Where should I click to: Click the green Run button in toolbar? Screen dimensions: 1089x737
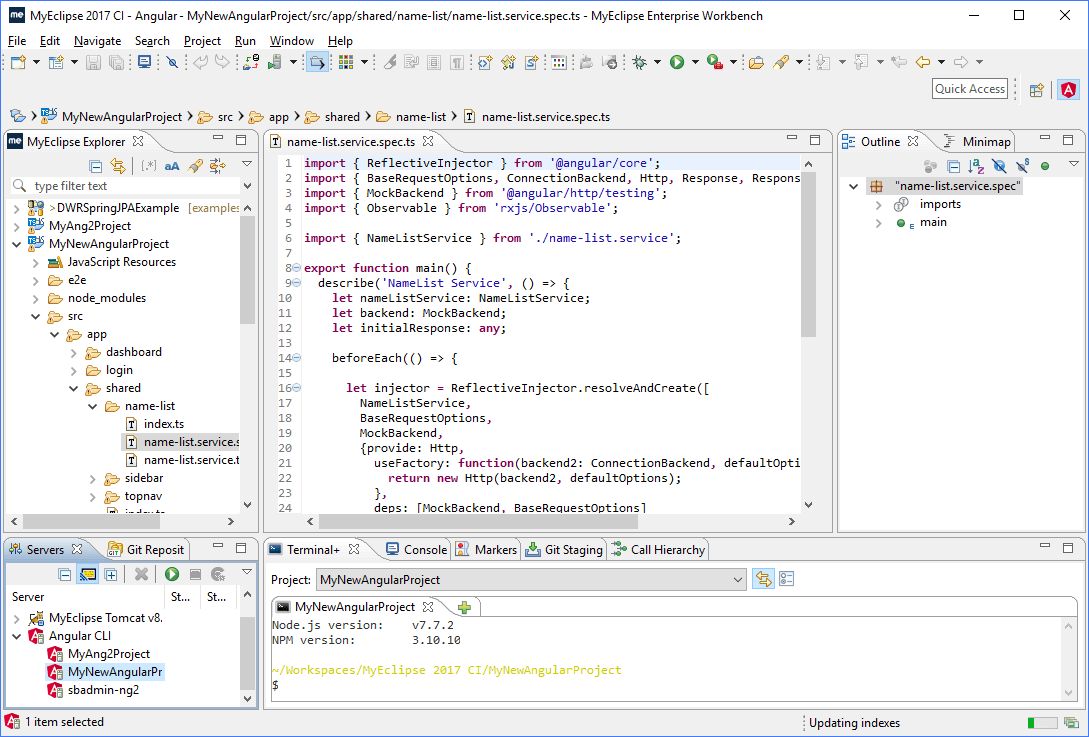[x=677, y=63]
